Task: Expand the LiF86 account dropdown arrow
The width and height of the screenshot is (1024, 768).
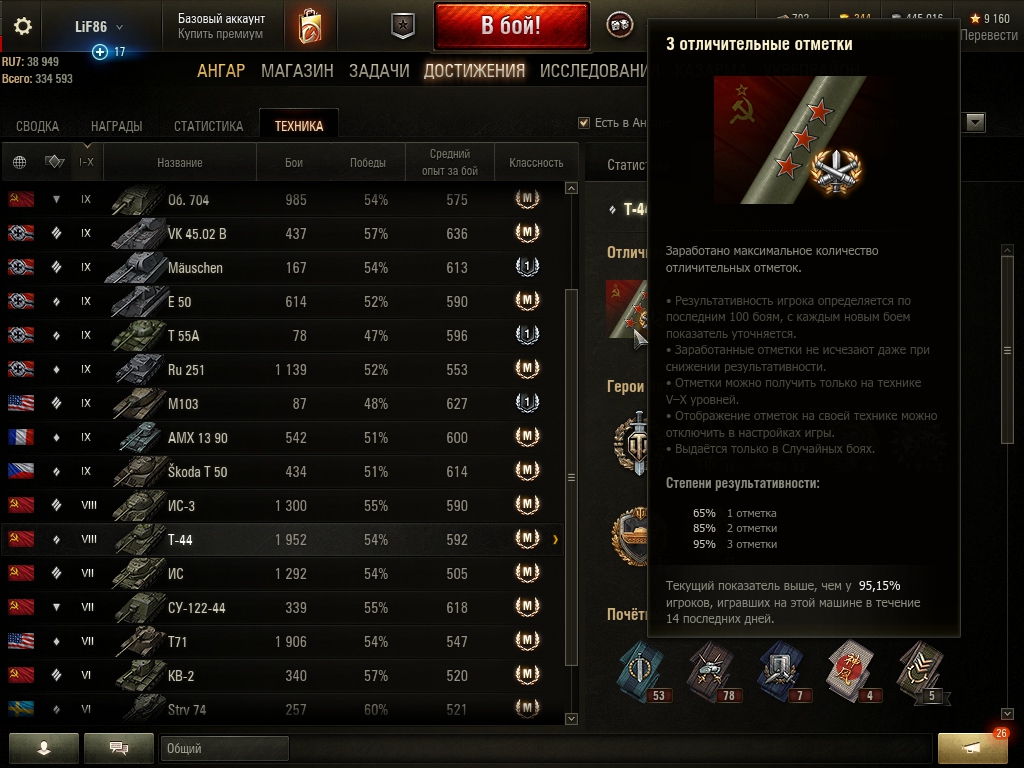Action: coord(119,27)
